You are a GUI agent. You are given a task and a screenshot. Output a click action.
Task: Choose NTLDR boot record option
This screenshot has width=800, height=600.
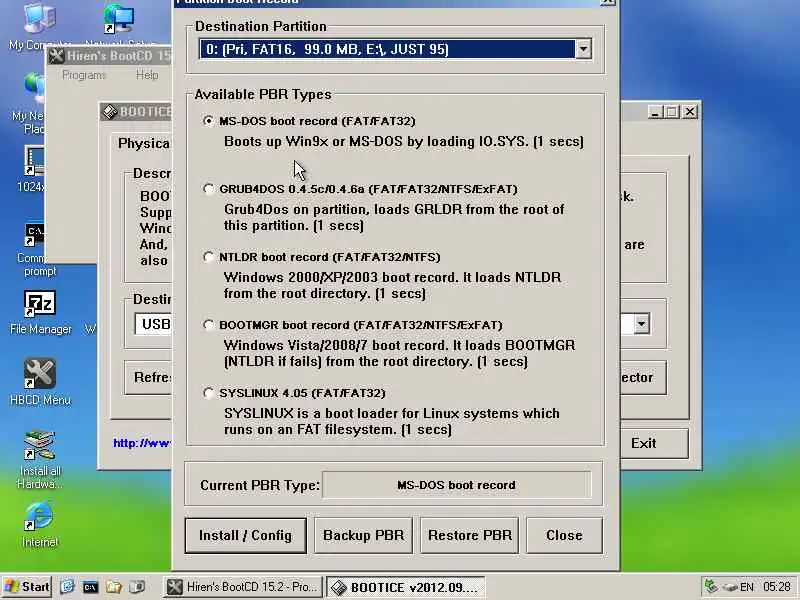208,257
